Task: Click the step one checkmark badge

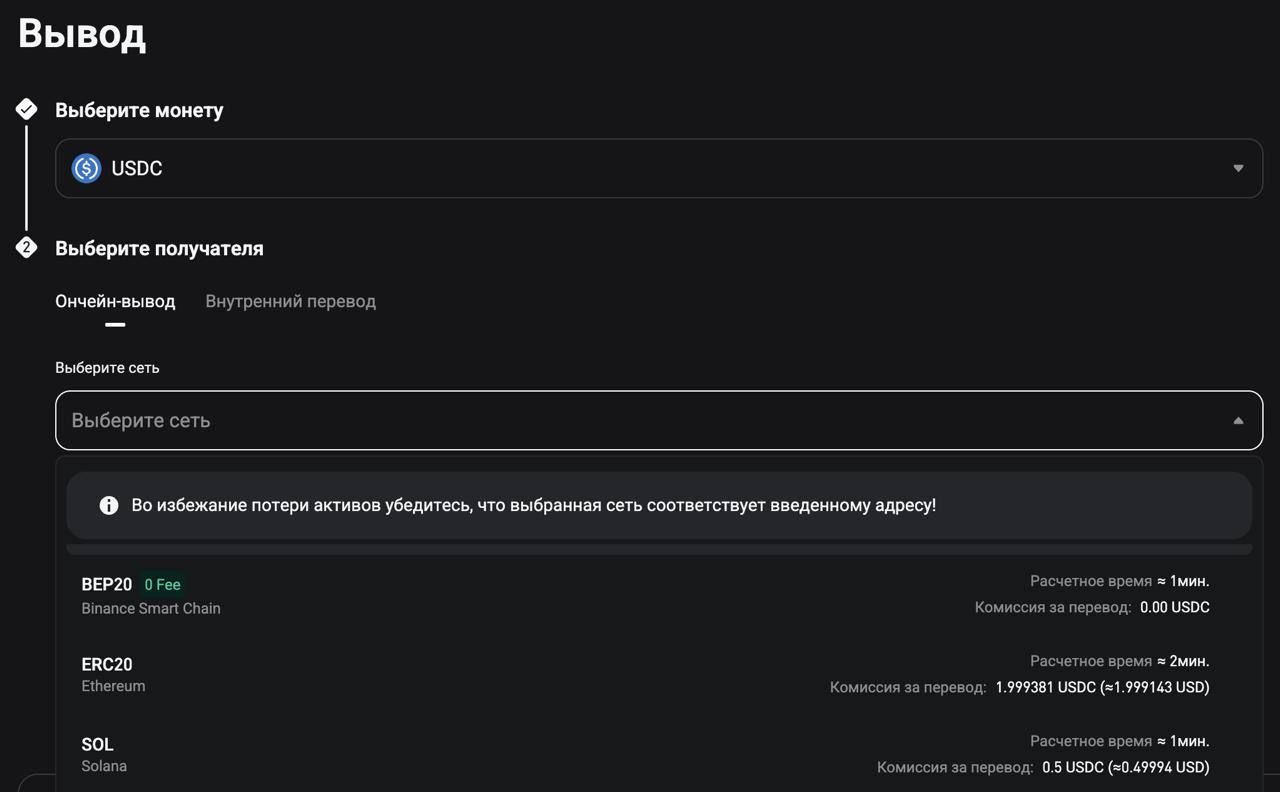Action: click(x=27, y=109)
